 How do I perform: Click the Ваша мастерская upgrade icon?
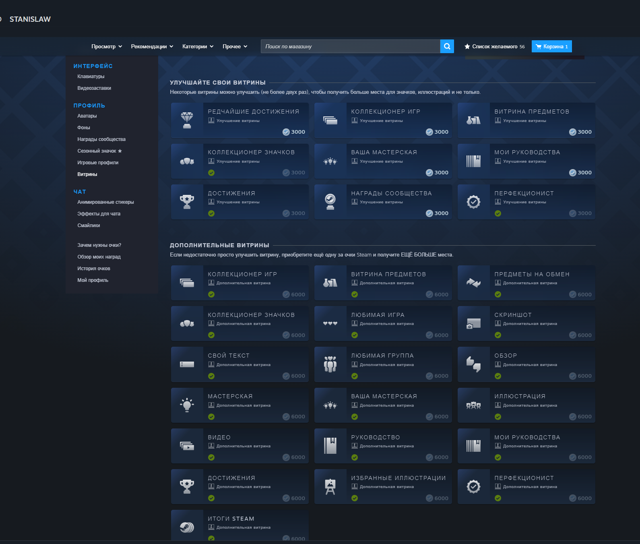(x=330, y=161)
